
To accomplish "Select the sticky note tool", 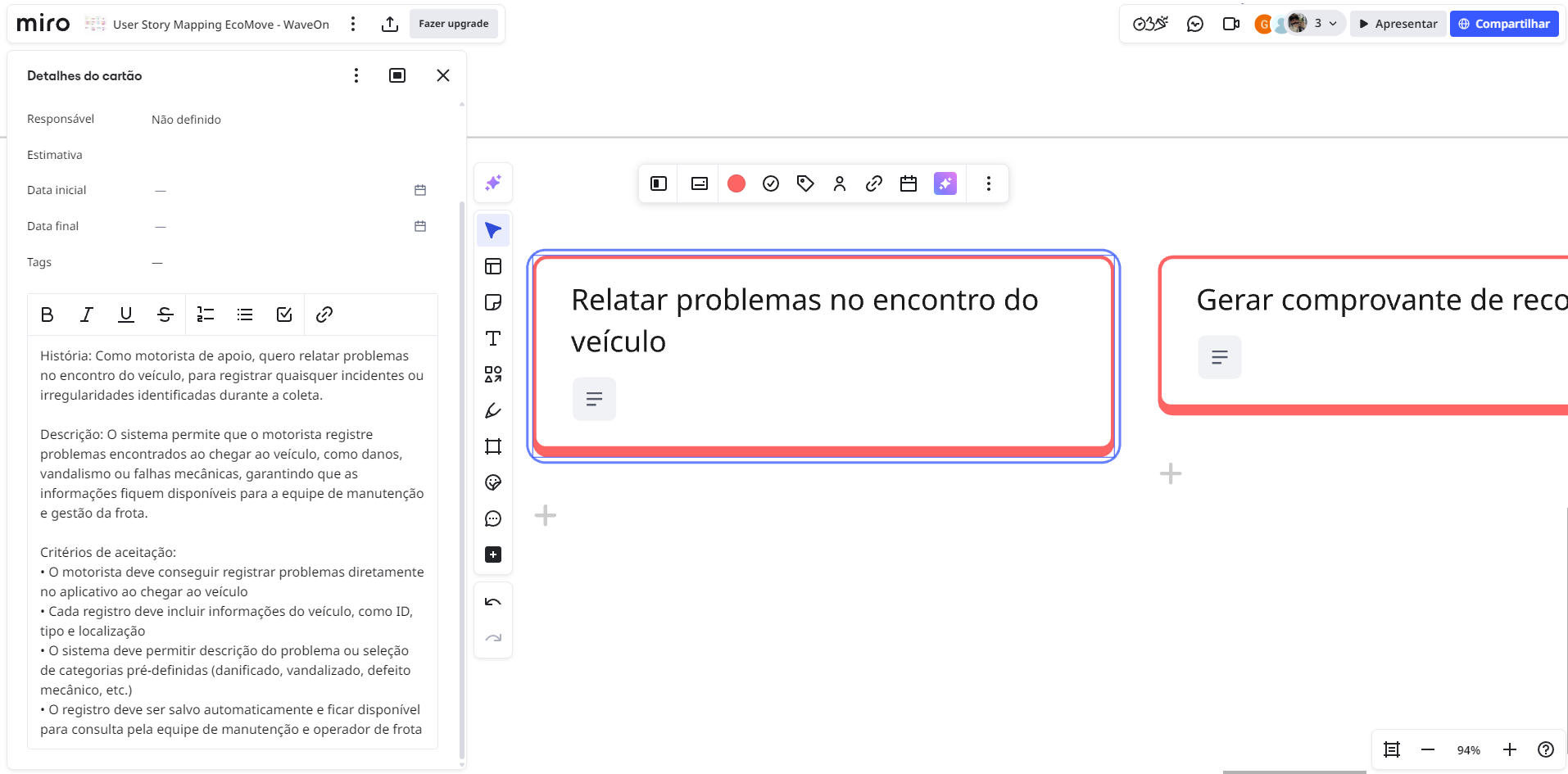I will click(x=493, y=302).
